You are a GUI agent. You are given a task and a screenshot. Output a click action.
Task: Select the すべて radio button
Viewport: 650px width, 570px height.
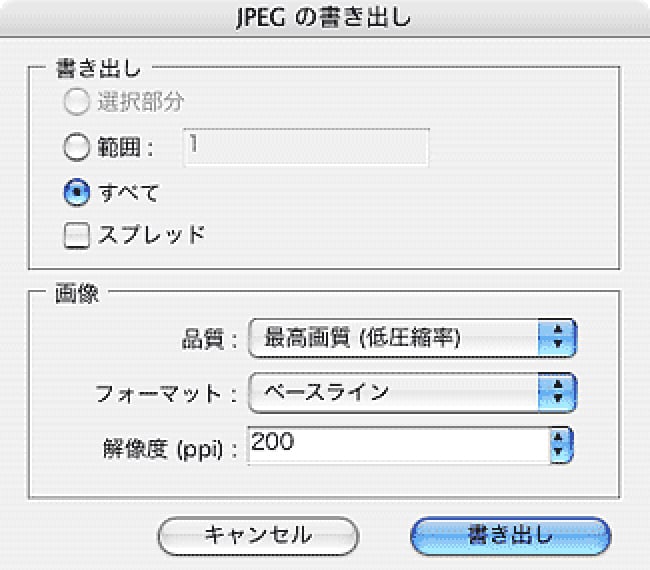coord(77,191)
